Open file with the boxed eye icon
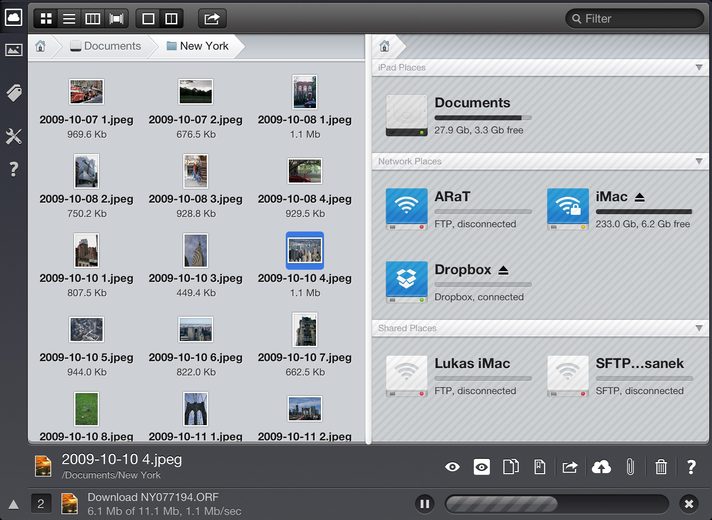The image size is (712, 520). [x=481, y=467]
